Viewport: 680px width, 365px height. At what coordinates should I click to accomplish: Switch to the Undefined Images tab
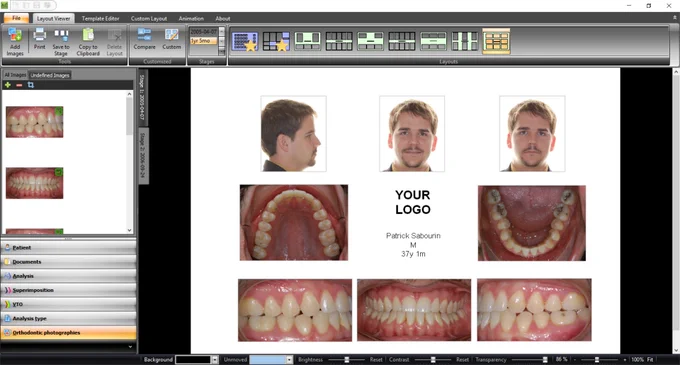point(50,75)
